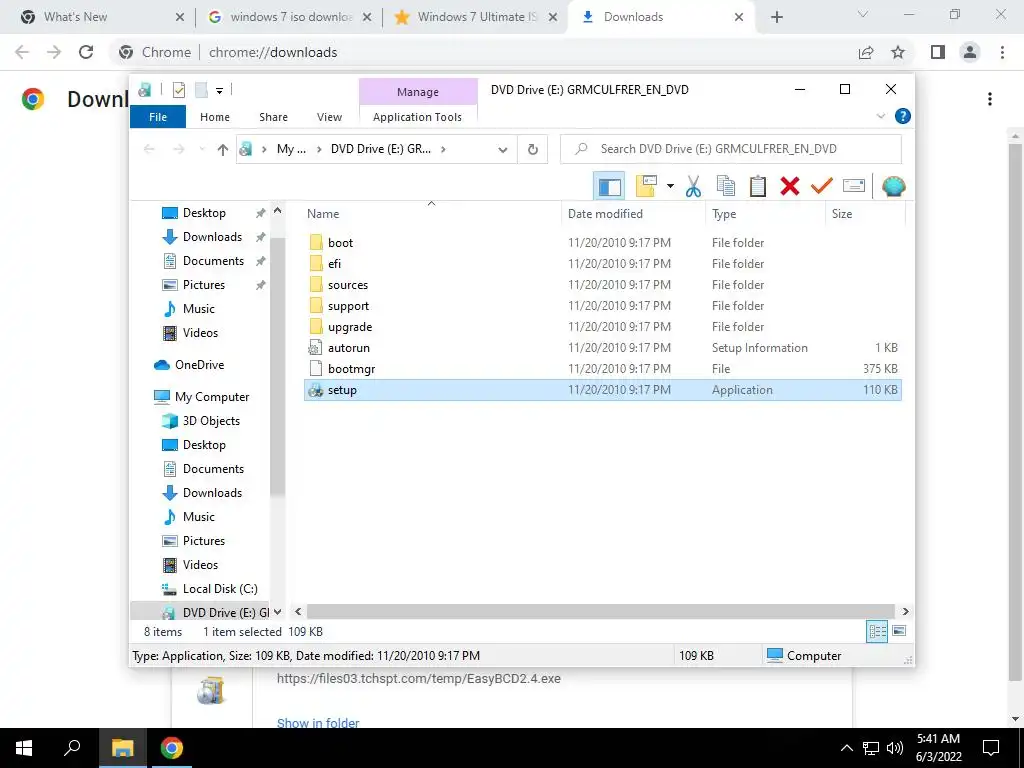This screenshot has width=1024, height=768.
Task: Open OneDrive in navigation pane
Action: (x=199, y=364)
